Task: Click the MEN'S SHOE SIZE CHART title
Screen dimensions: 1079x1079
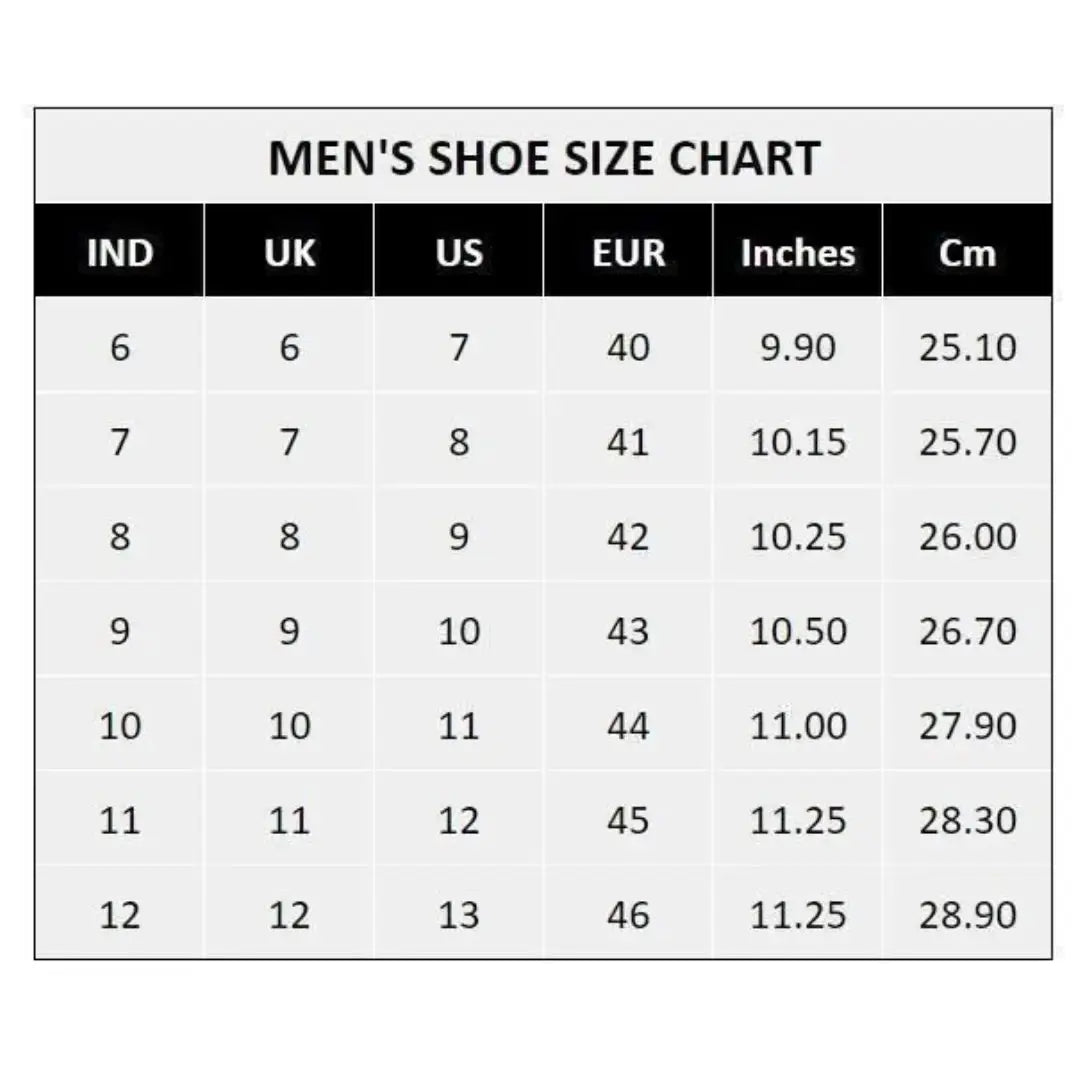Action: (x=544, y=159)
